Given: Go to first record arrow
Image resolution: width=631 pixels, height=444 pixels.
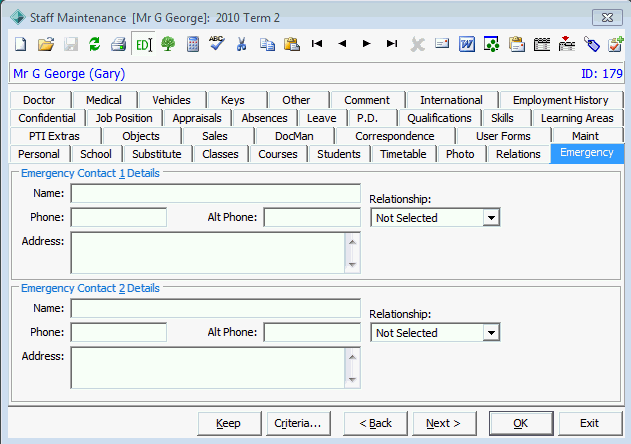Looking at the screenshot, I should pos(317,43).
